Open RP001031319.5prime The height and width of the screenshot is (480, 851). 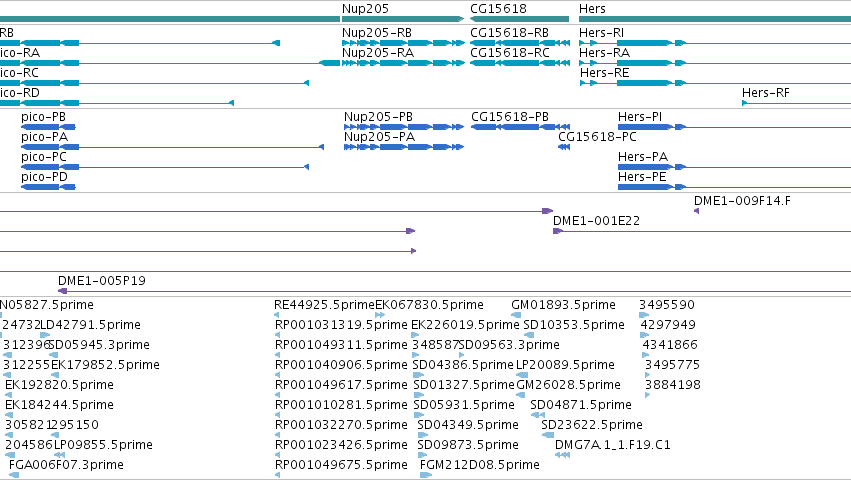341,325
